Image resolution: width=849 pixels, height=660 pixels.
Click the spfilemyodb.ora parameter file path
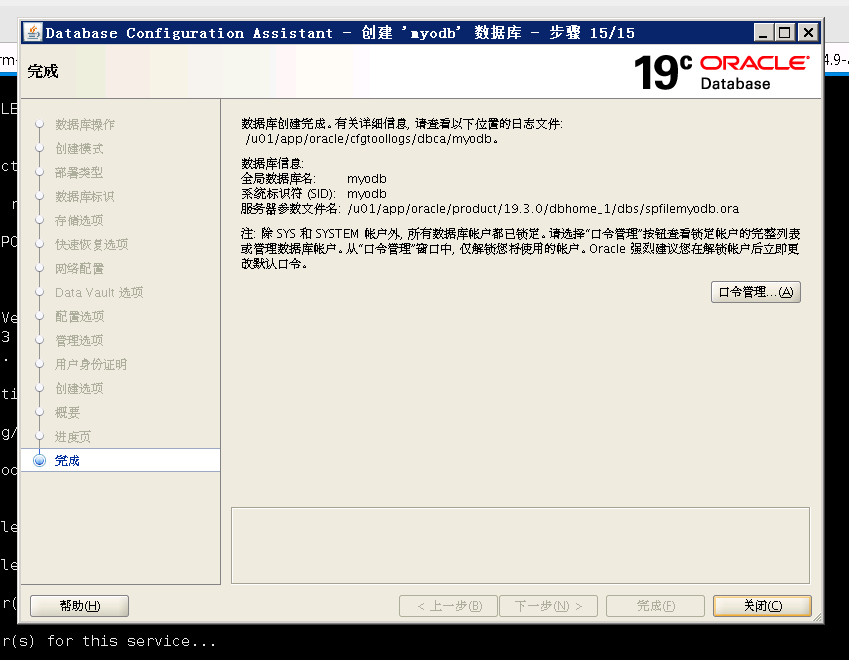[x=543, y=209]
